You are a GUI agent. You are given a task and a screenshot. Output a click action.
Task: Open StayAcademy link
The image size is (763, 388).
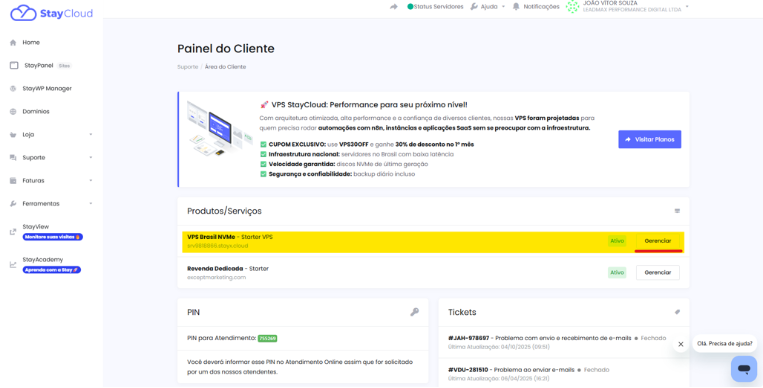click(x=42, y=259)
